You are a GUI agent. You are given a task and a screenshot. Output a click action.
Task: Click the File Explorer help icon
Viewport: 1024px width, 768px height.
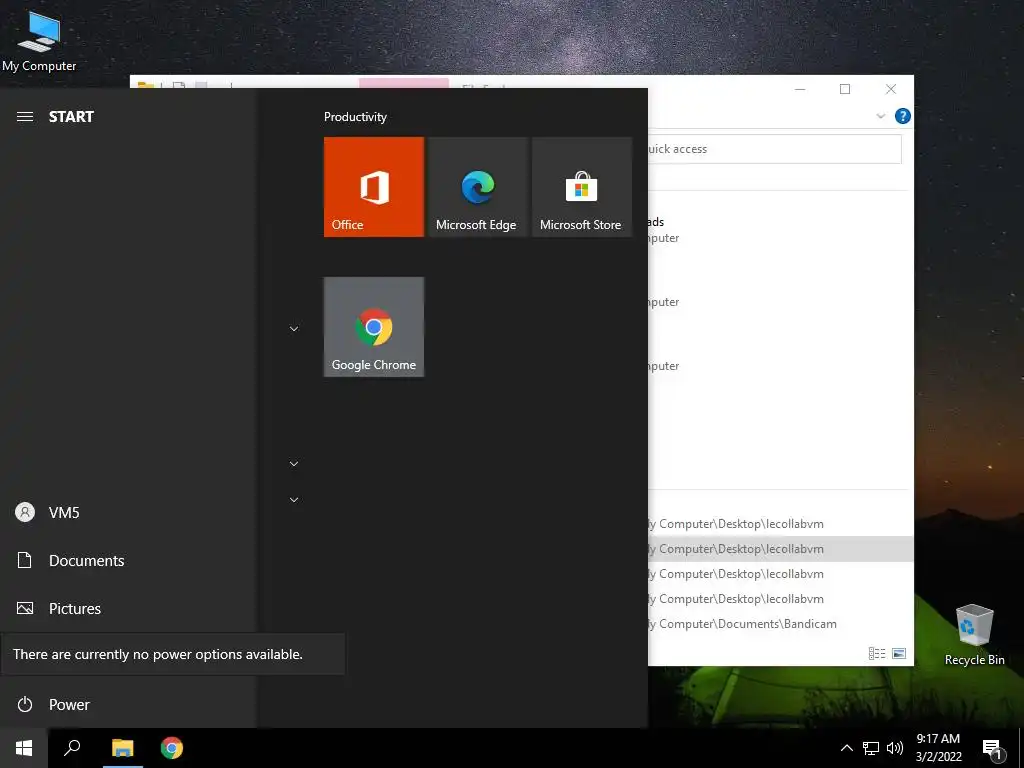[x=903, y=116]
